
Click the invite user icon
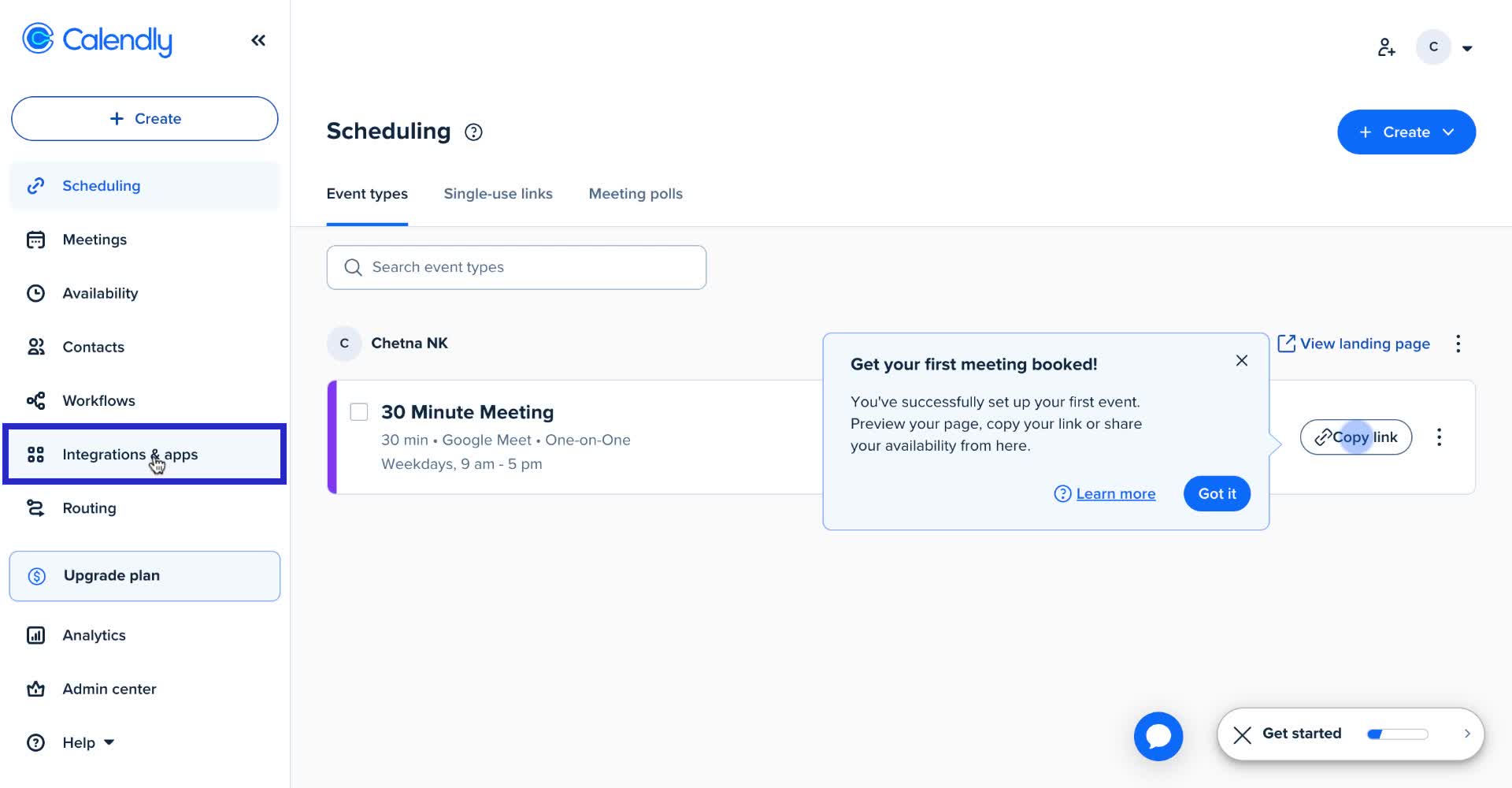(1386, 47)
